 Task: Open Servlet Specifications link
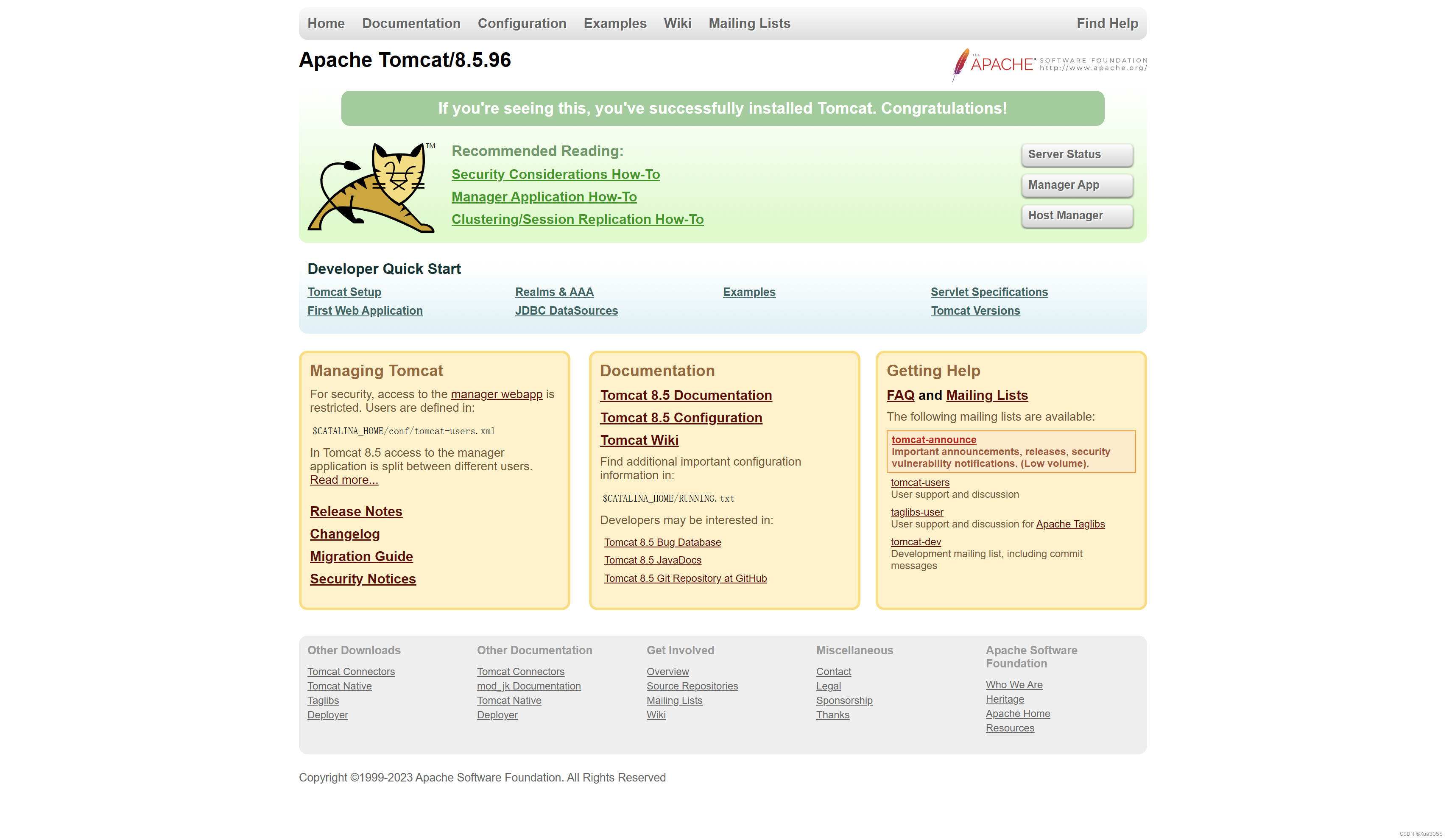988,292
